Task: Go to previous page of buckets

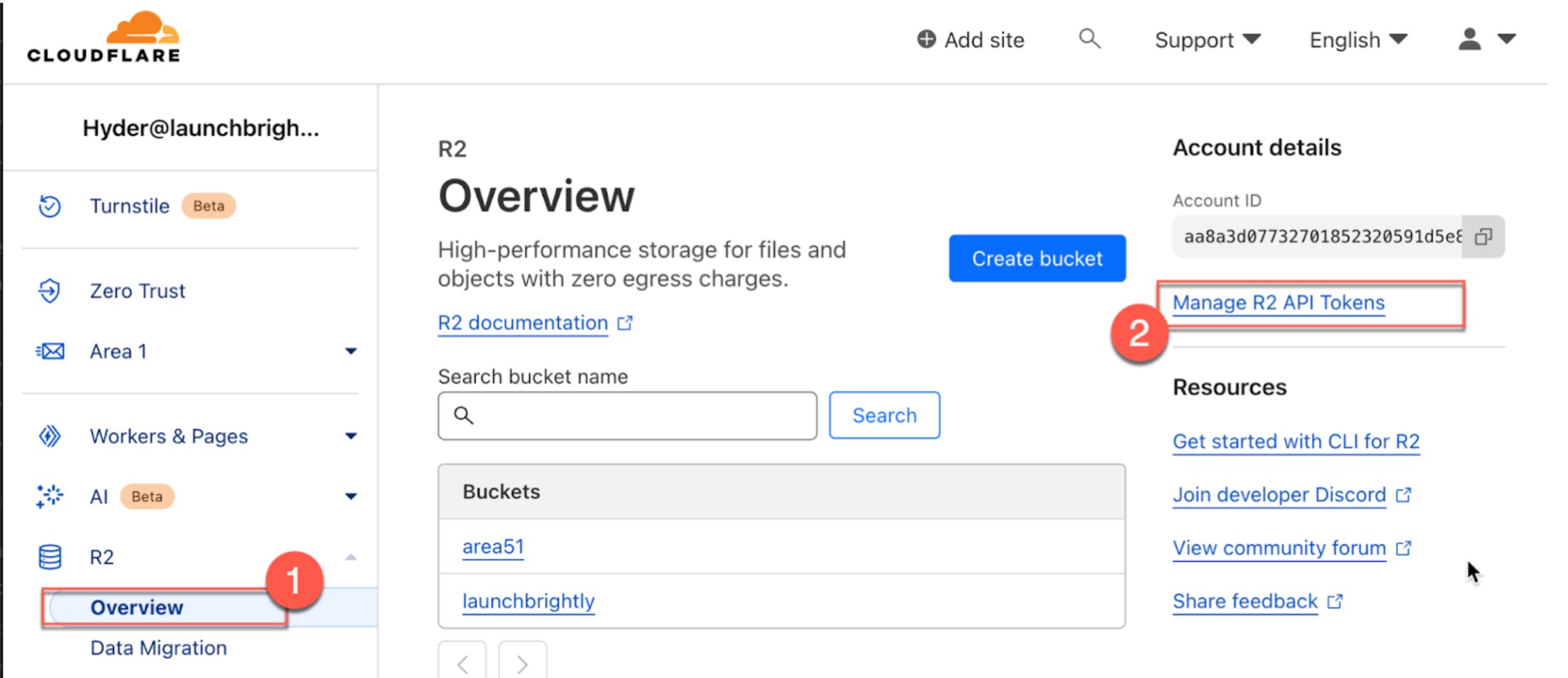Action: tap(463, 661)
